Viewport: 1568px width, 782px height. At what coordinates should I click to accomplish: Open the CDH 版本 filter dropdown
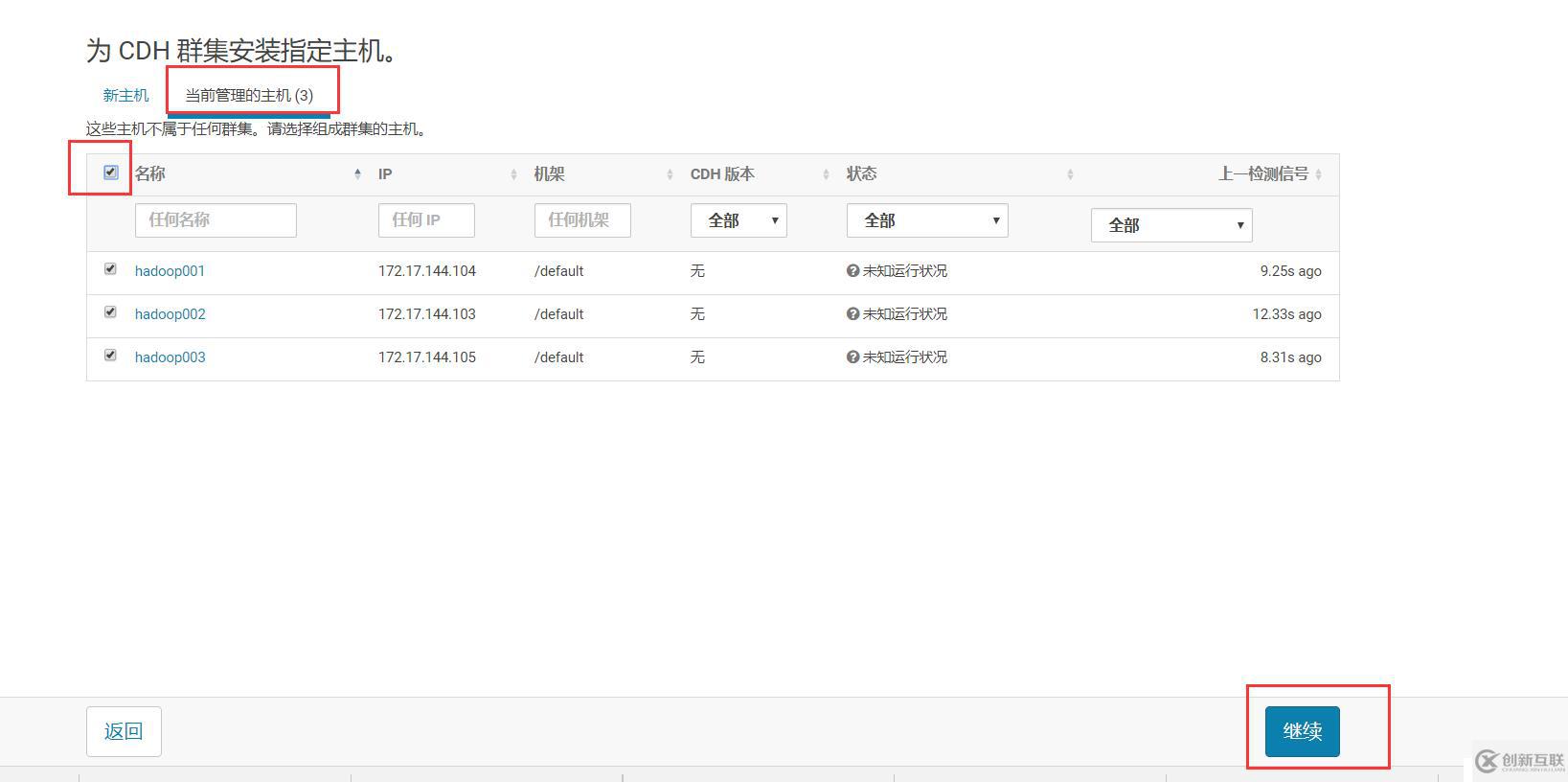(739, 220)
